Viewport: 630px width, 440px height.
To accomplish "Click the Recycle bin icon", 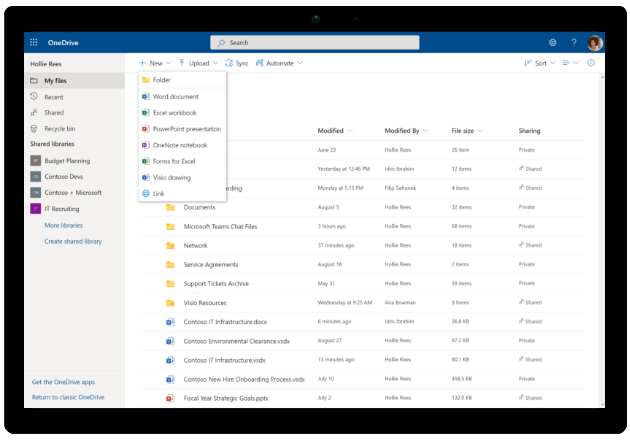I will (34, 129).
